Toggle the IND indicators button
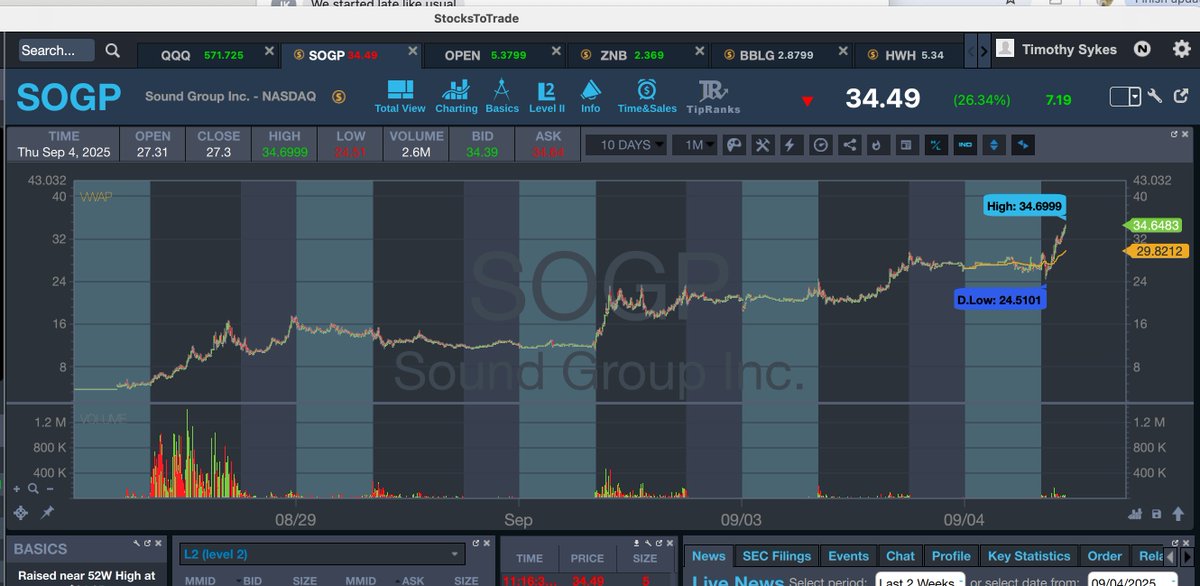The width and height of the screenshot is (1200, 586). [966, 145]
